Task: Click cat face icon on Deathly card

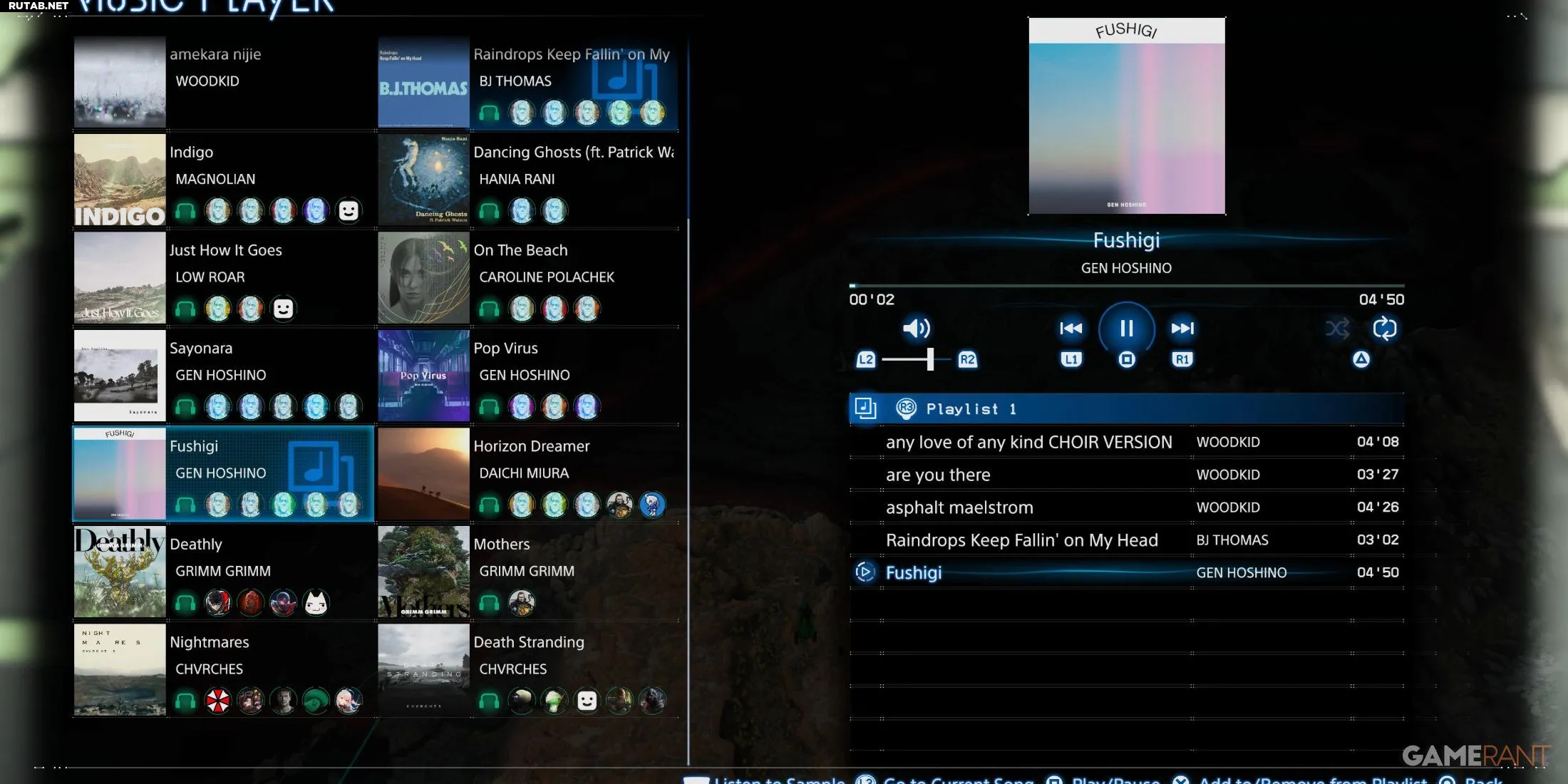Action: pyautogui.click(x=316, y=603)
